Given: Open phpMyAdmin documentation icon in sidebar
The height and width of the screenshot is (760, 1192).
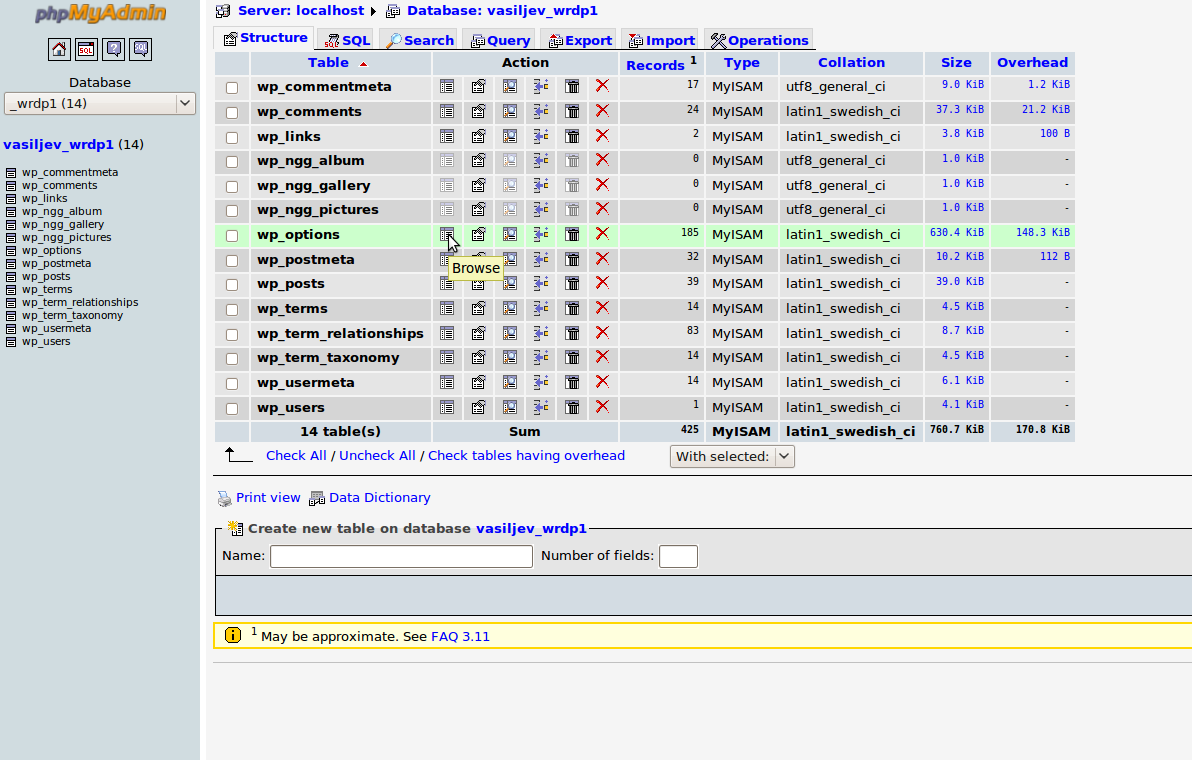Looking at the screenshot, I should 114,49.
